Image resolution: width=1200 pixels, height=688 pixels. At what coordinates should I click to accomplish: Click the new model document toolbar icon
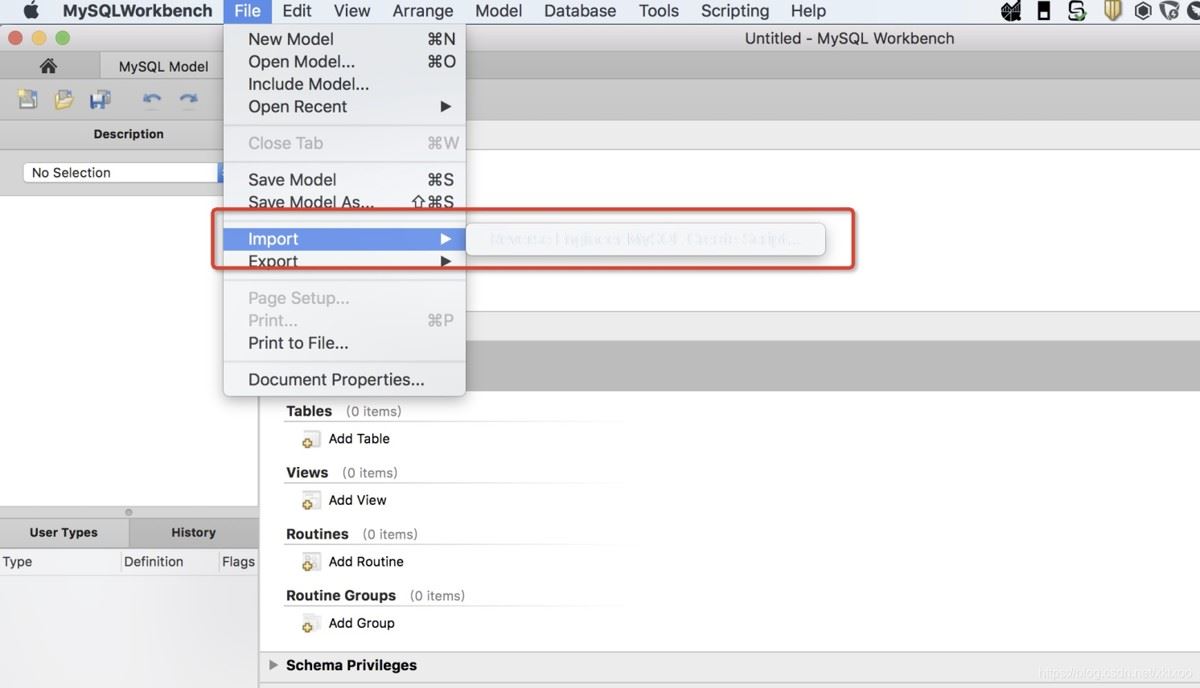click(28, 99)
